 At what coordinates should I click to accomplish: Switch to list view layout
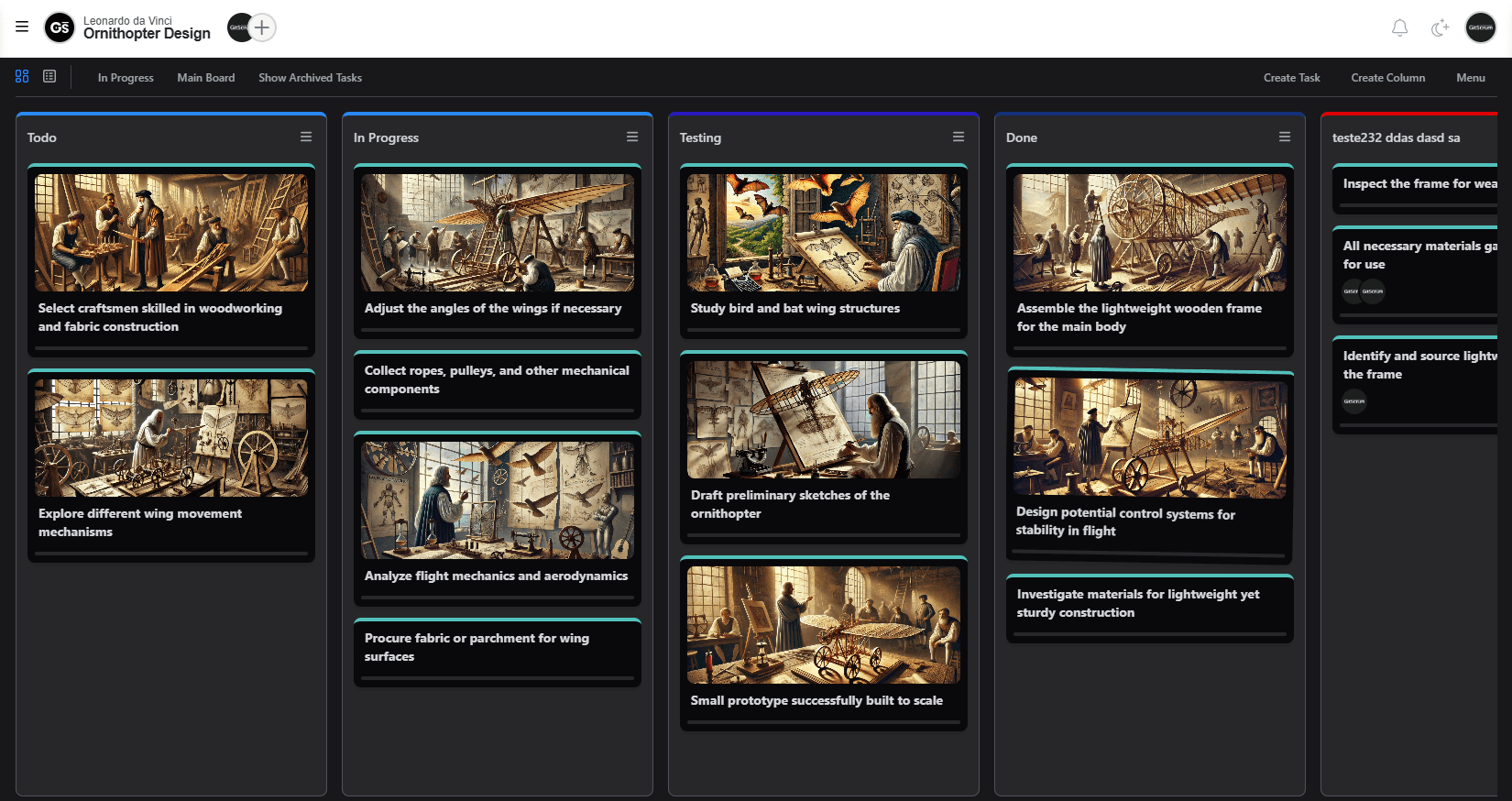point(49,77)
